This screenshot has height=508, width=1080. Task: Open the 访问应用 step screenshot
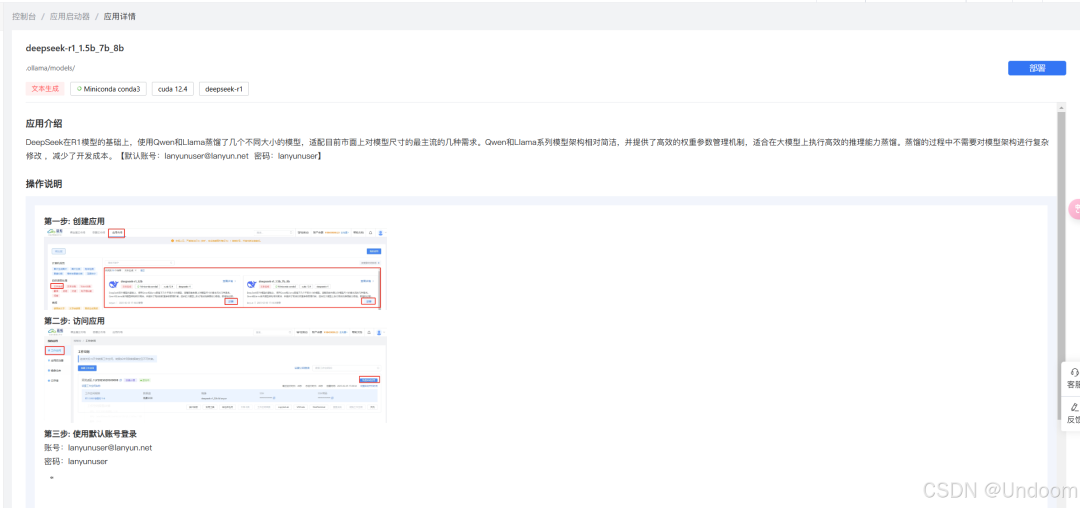[x=216, y=374]
